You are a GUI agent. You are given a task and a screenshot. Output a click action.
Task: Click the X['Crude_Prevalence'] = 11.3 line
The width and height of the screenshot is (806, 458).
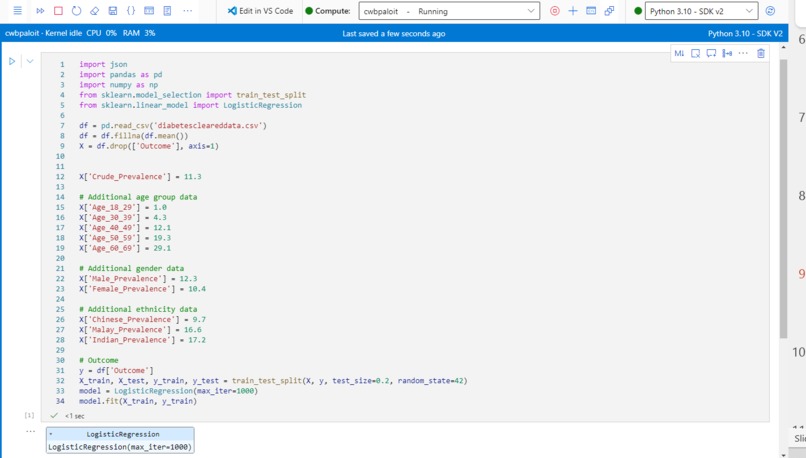click(x=140, y=176)
